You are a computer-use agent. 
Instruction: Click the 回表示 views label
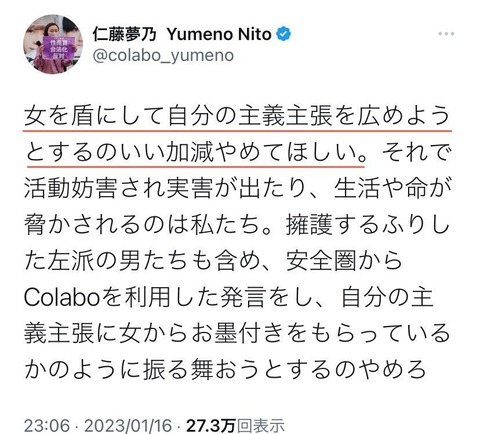pos(260,426)
